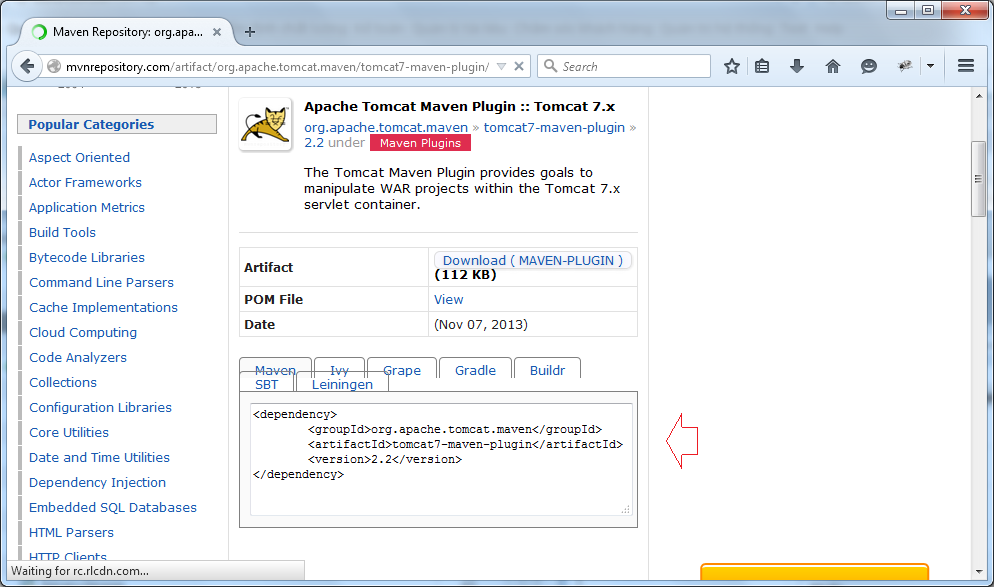Click the 2.2 version text
Viewport: 994px width, 587px height.
coord(314,143)
